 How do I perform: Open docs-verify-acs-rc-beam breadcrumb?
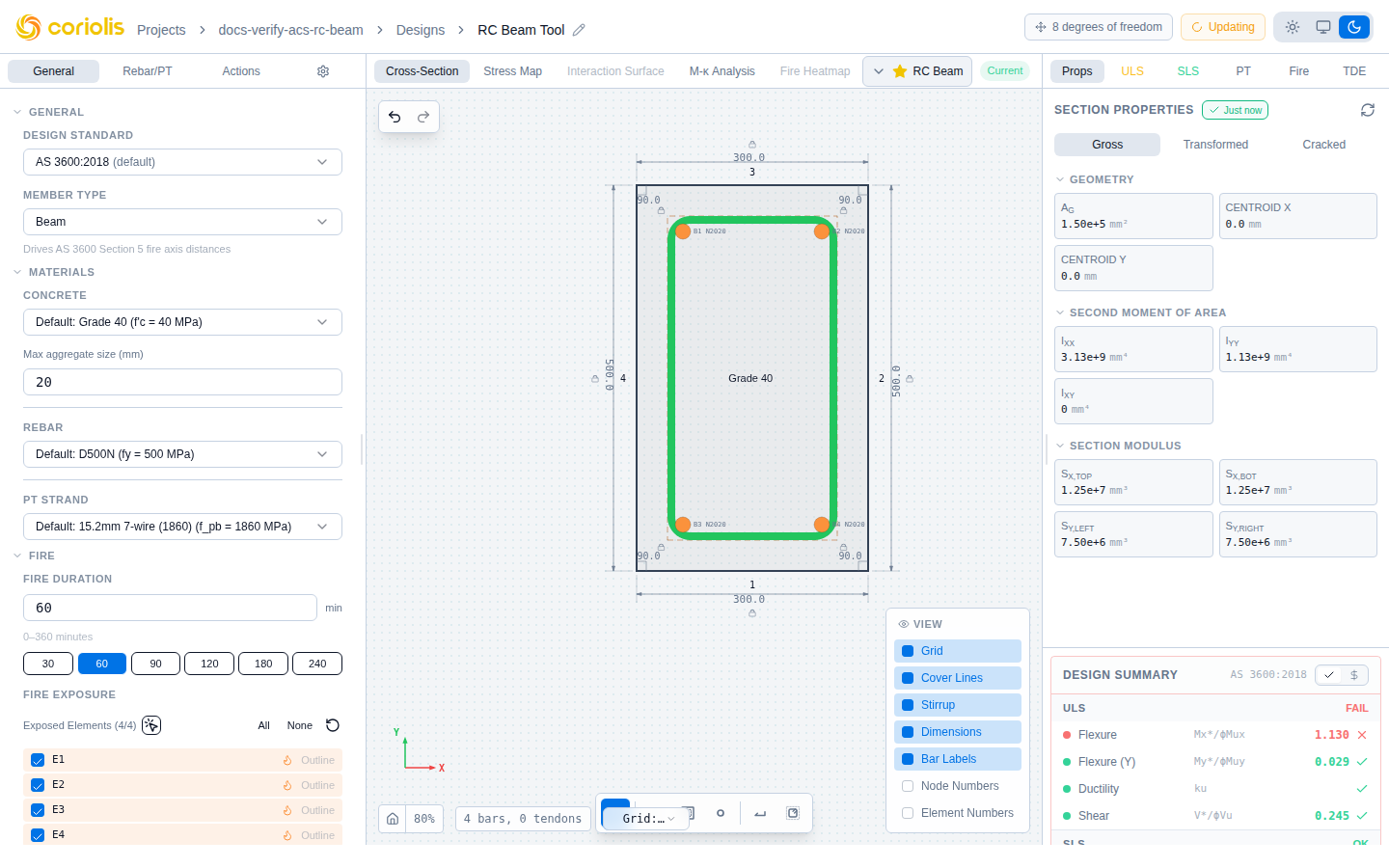coord(290,30)
